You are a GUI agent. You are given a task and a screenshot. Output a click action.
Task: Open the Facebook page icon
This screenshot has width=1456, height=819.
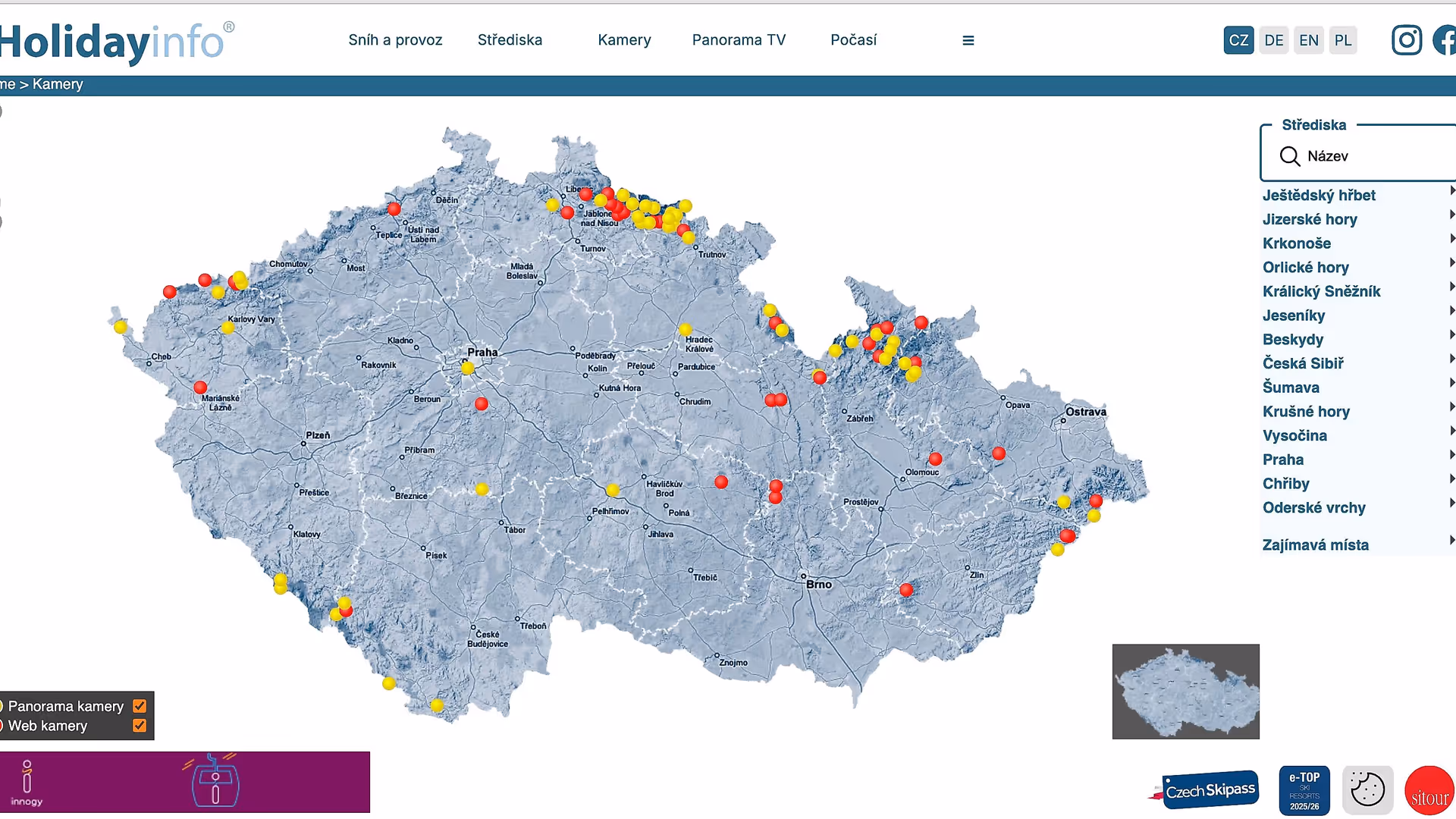[1445, 40]
